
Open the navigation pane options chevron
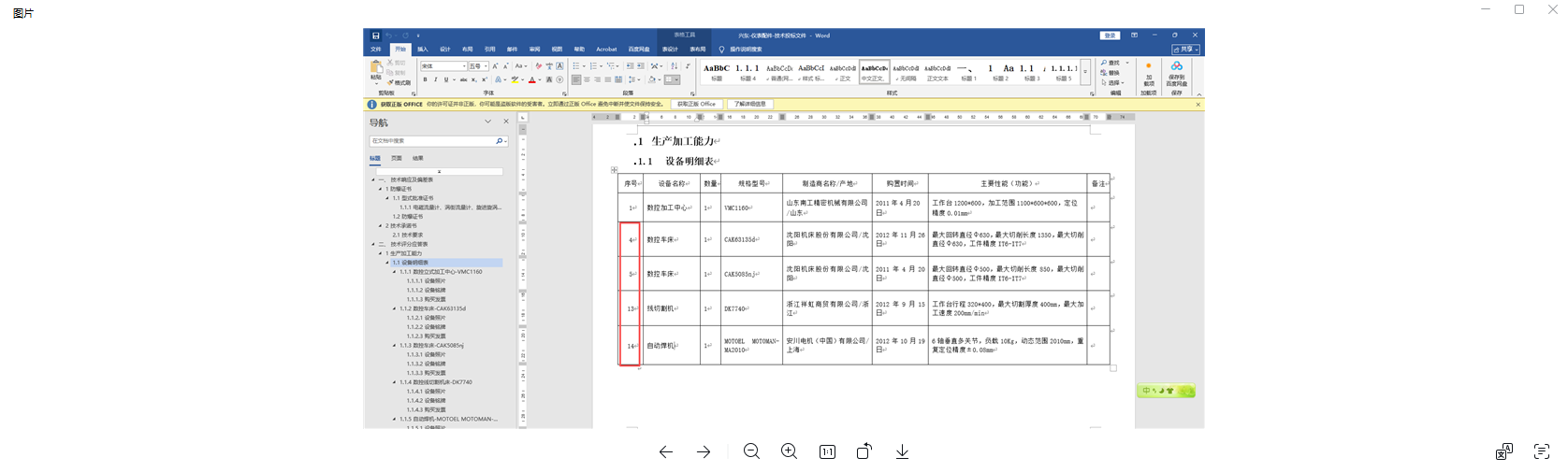point(487,122)
